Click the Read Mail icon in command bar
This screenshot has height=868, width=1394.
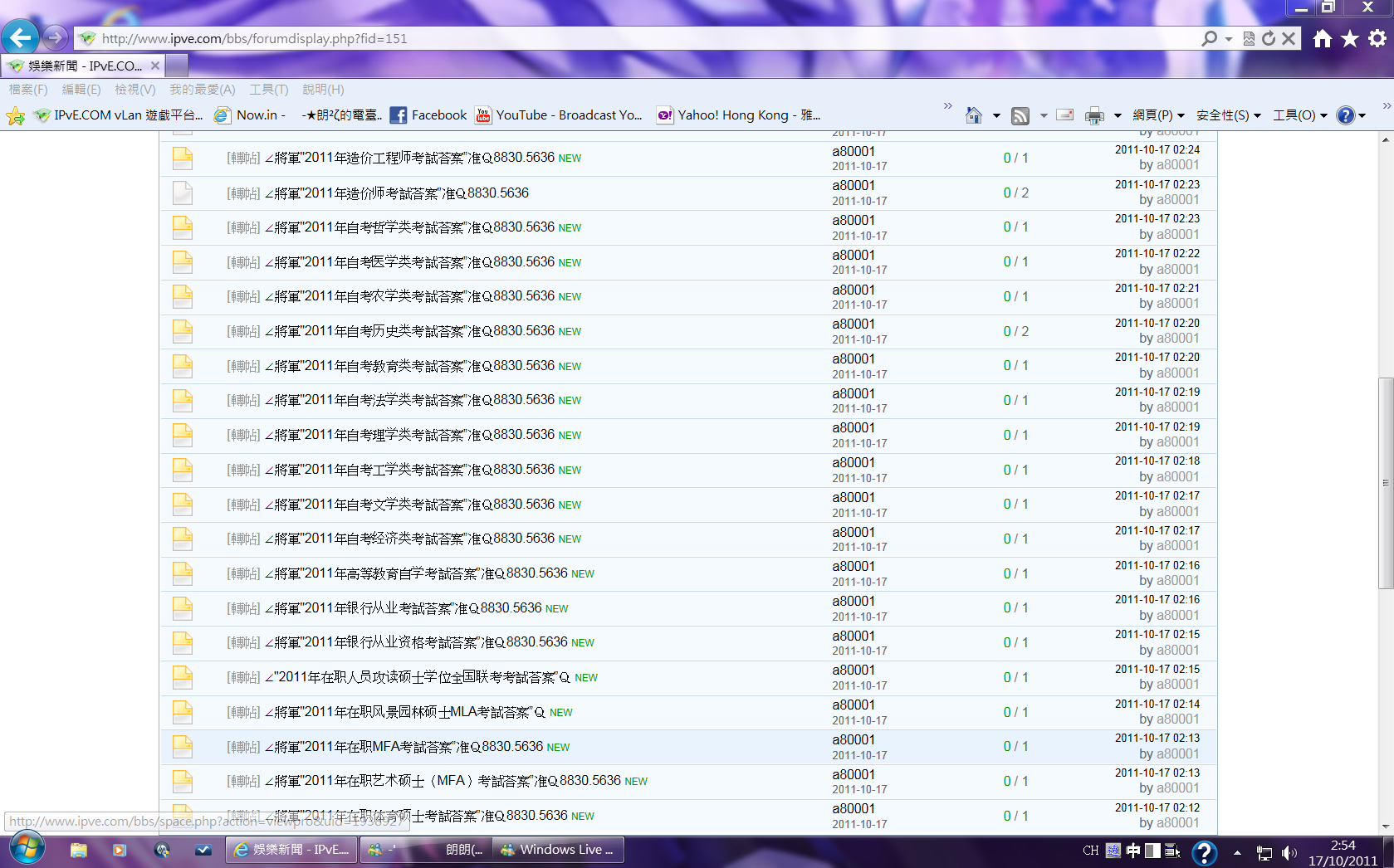pos(1065,115)
